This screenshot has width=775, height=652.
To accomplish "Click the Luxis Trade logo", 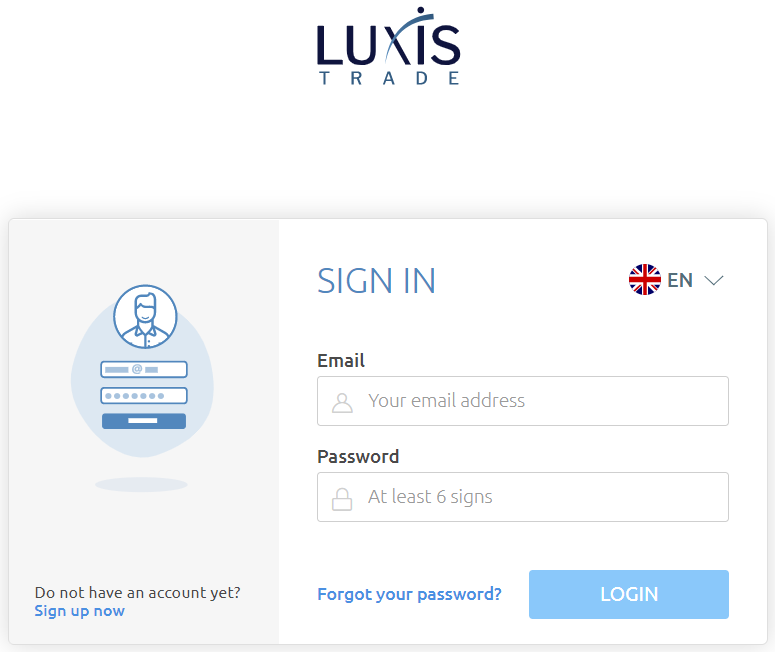I will coord(388,46).
